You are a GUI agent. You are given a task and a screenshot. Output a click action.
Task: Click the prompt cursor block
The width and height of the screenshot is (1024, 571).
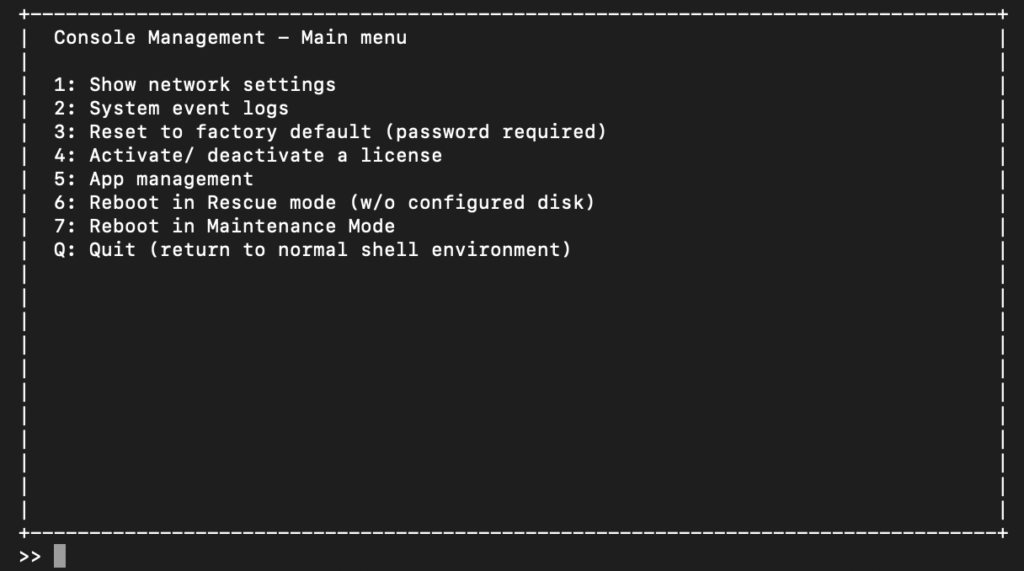tap(59, 556)
